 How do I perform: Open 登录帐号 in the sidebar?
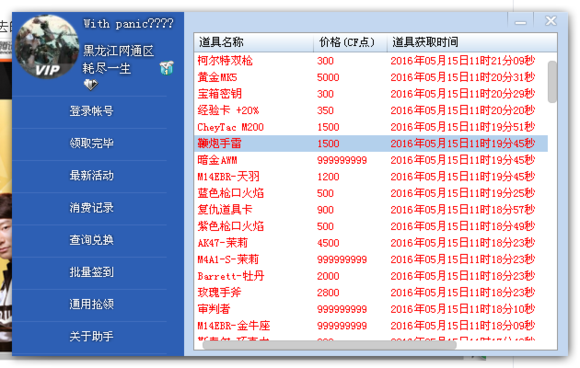(91, 111)
